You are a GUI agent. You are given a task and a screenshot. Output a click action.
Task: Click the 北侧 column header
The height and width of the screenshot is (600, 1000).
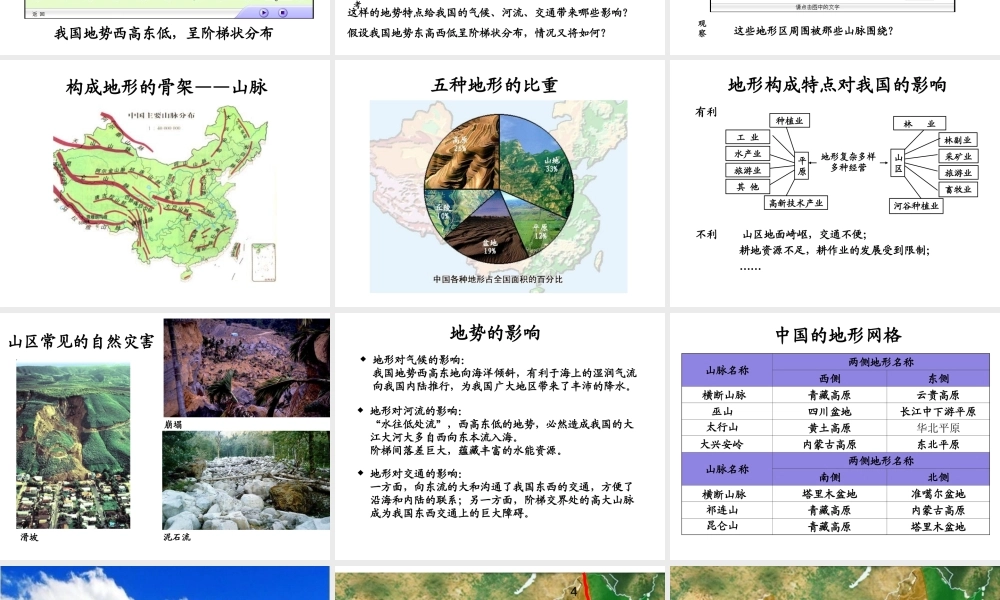938,477
